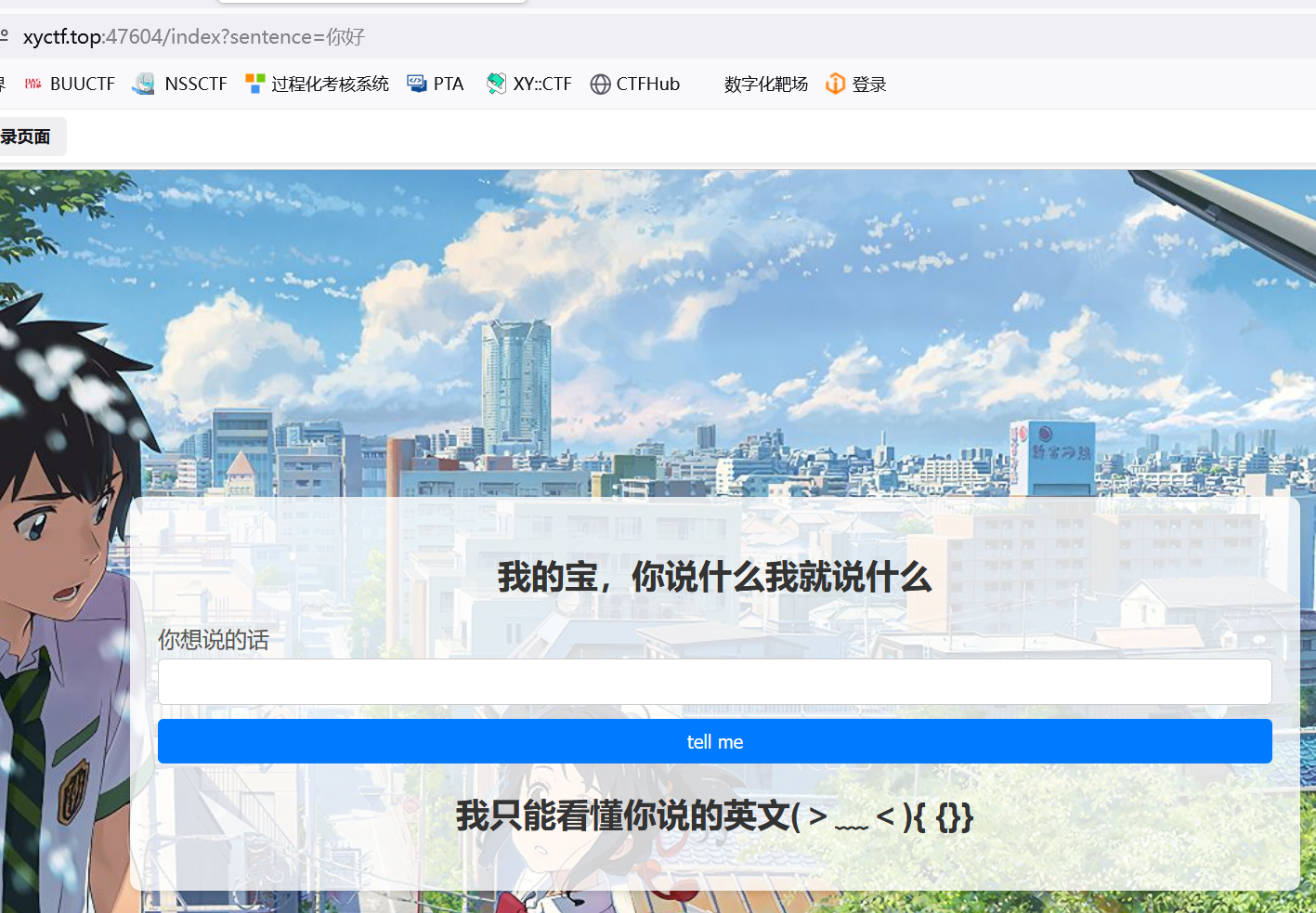Open the NSSCTF bookmark label

pyautogui.click(x=196, y=85)
